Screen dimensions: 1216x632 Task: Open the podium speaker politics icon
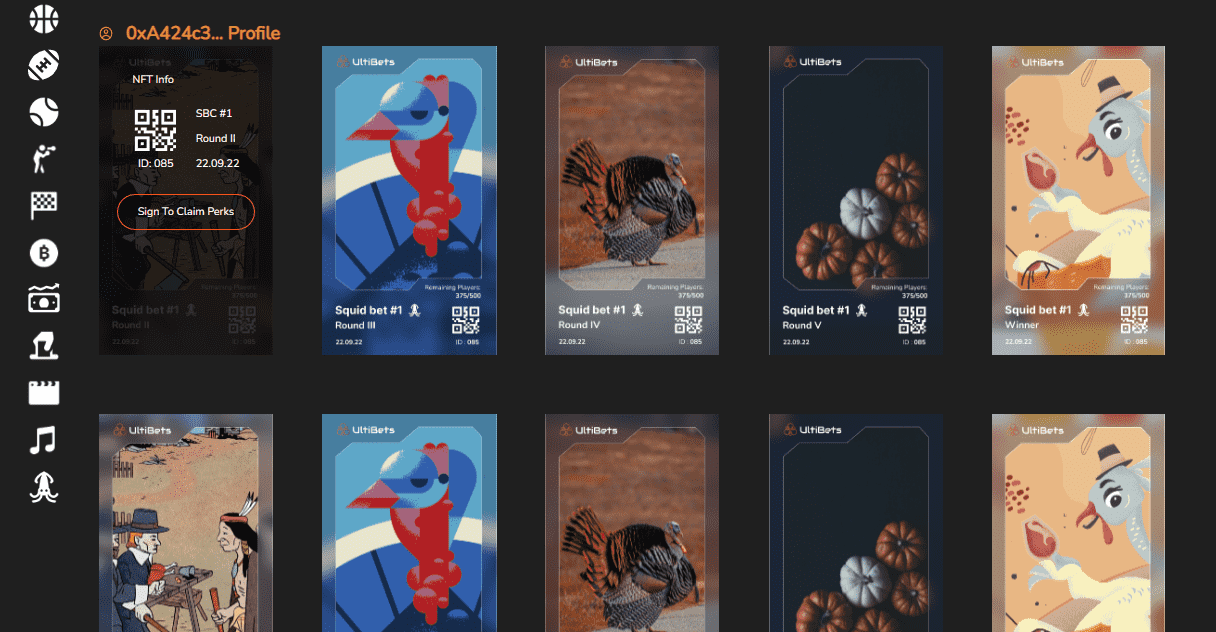pos(44,346)
